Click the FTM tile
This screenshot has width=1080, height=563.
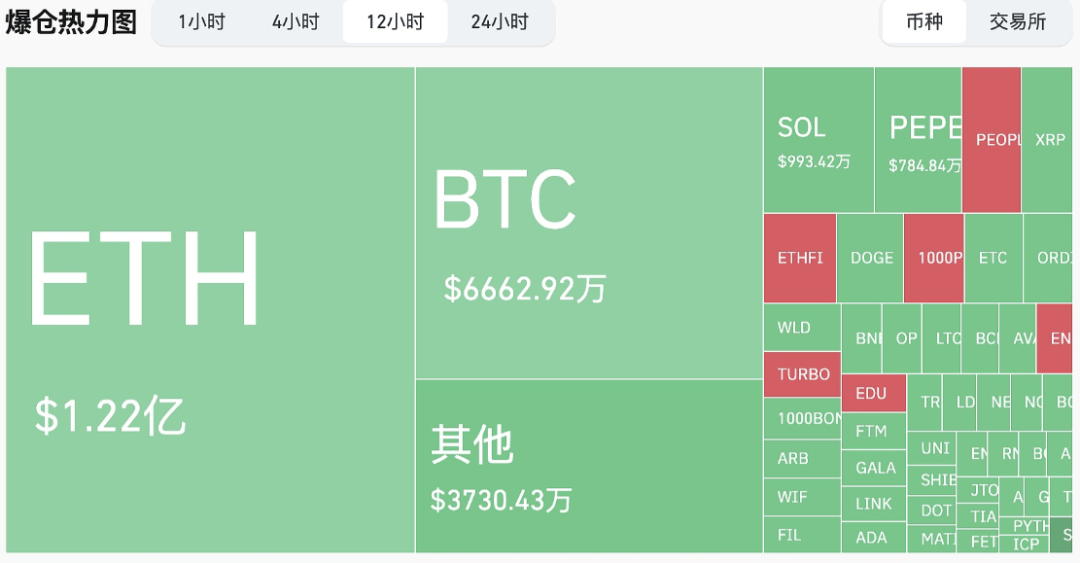tap(873, 431)
